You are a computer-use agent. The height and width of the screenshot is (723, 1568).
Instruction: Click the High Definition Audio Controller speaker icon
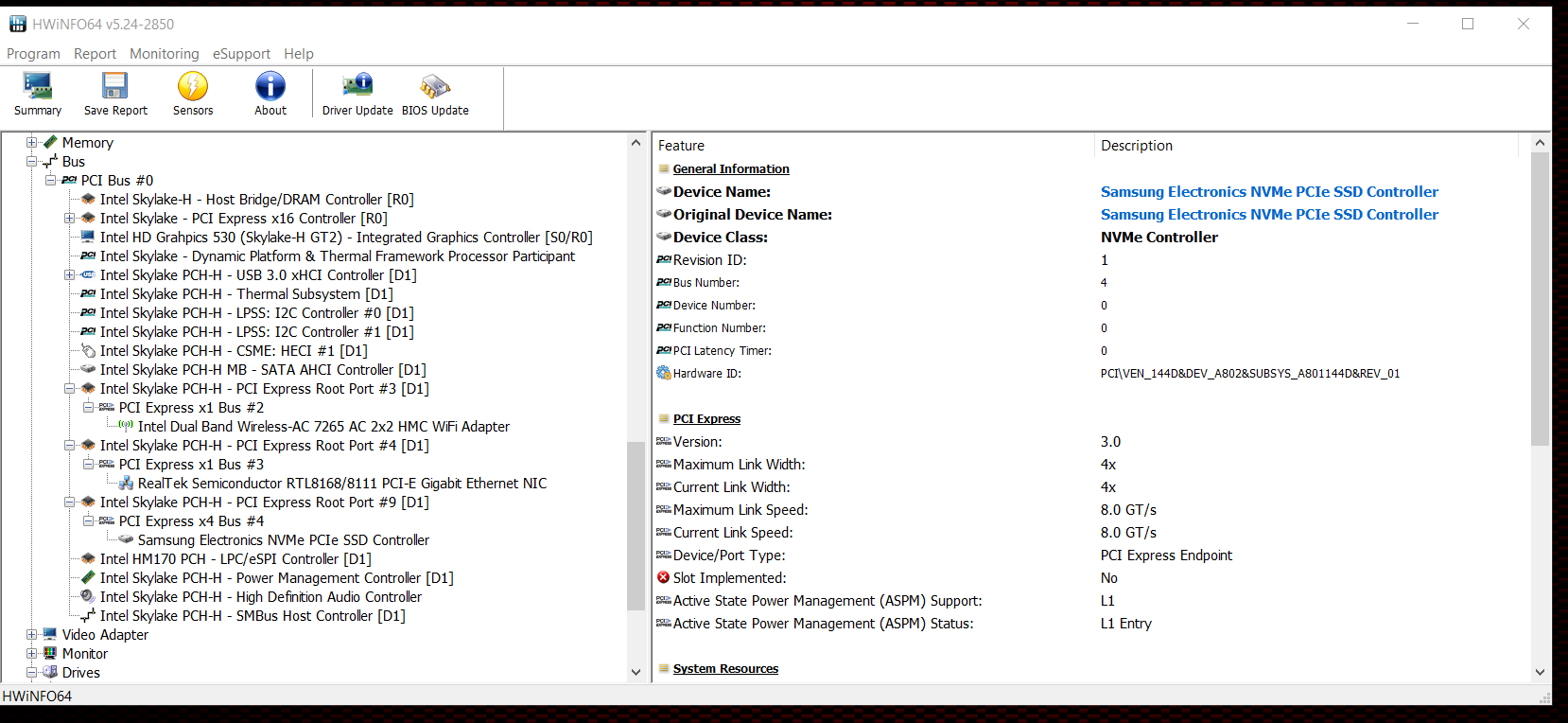point(88,596)
